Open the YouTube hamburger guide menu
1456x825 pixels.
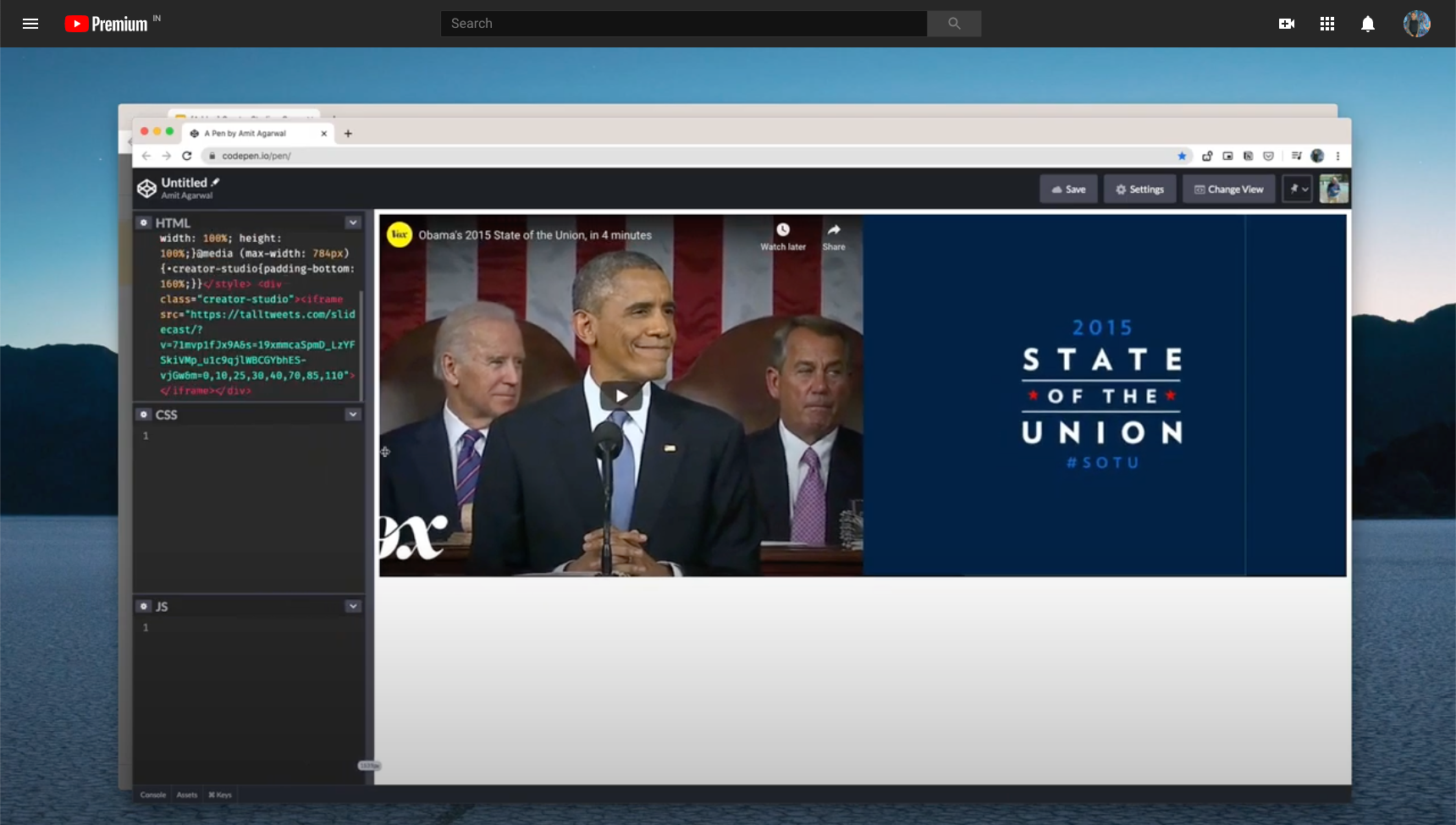pyautogui.click(x=30, y=24)
